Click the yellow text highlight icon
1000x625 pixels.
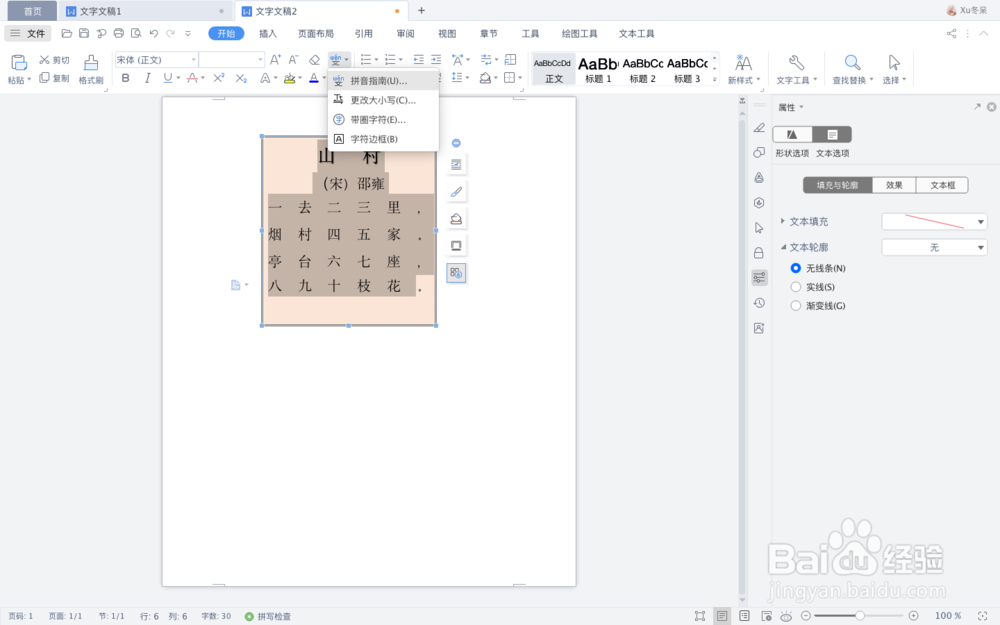[x=290, y=78]
